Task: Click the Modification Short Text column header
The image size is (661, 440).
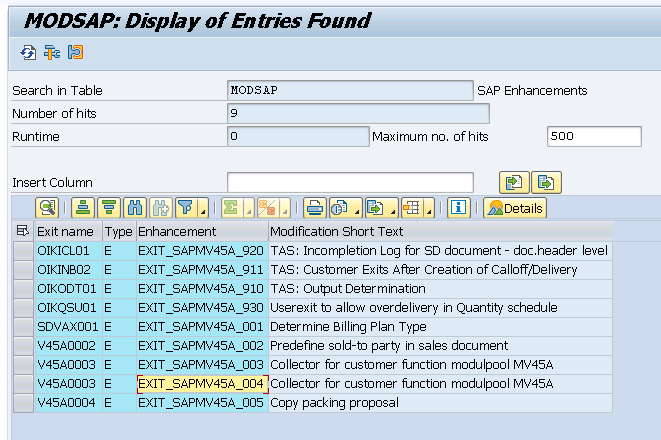Action: coord(438,231)
